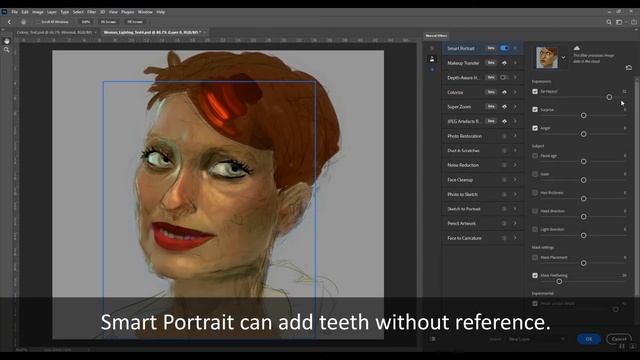
Task: Enable the Hair thickness checkbox
Action: 535,193
